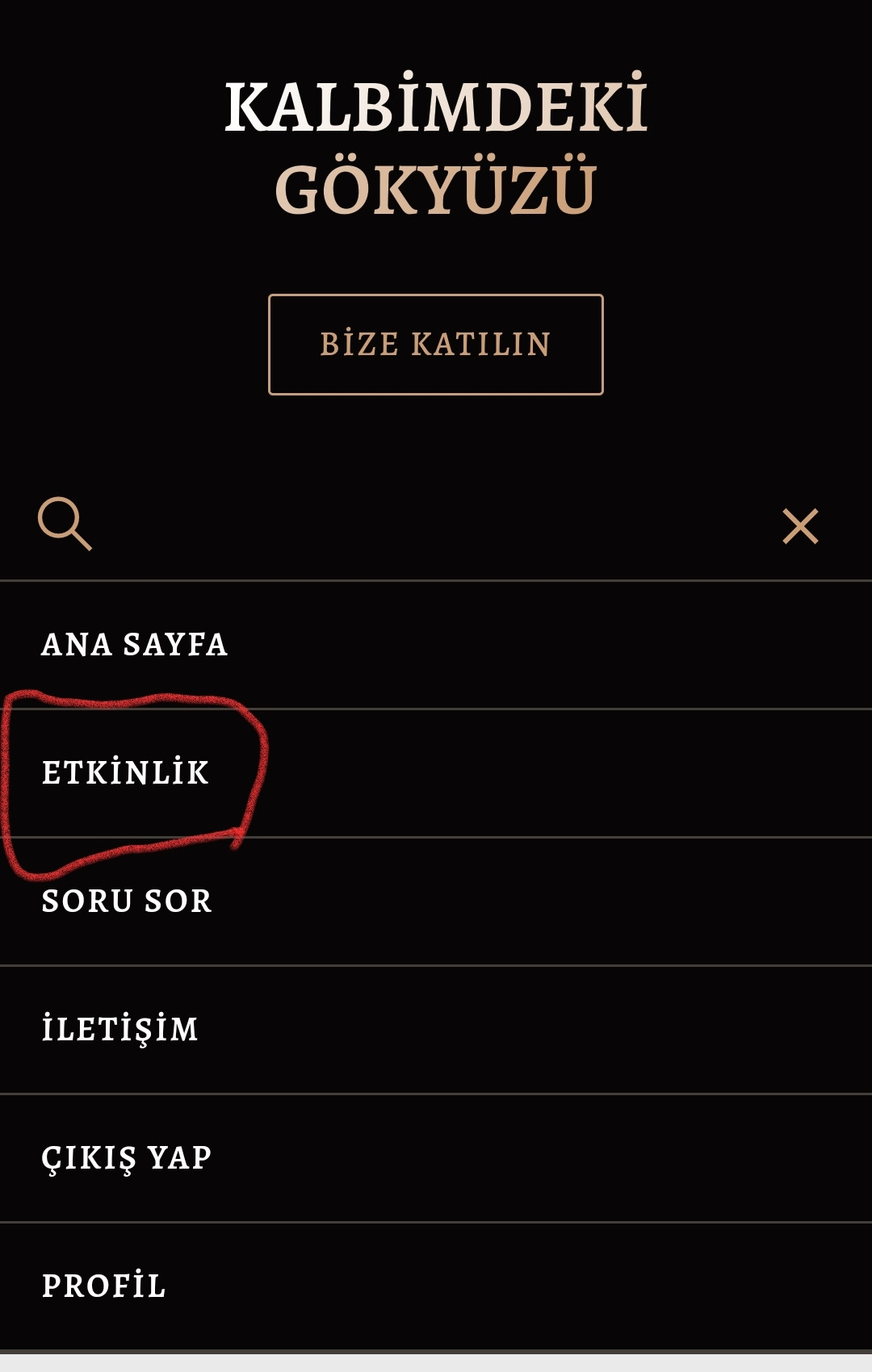Viewport: 872px width, 1372px height.
Task: Open the ANA SAYFA menu item
Action: click(x=135, y=645)
